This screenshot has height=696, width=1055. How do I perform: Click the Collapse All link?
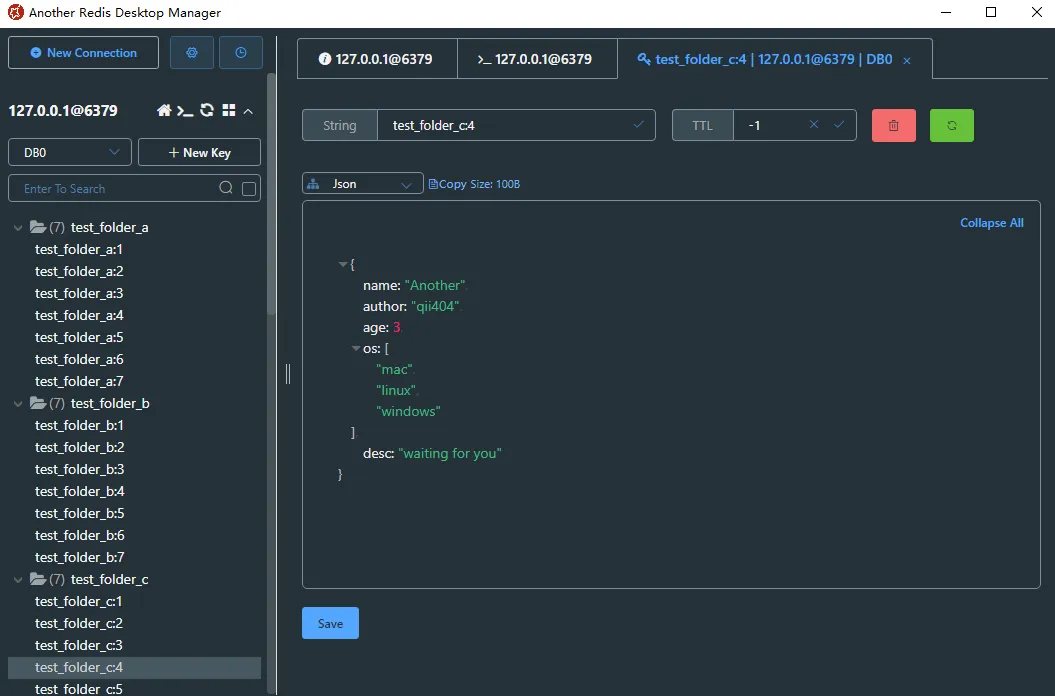pyautogui.click(x=991, y=223)
